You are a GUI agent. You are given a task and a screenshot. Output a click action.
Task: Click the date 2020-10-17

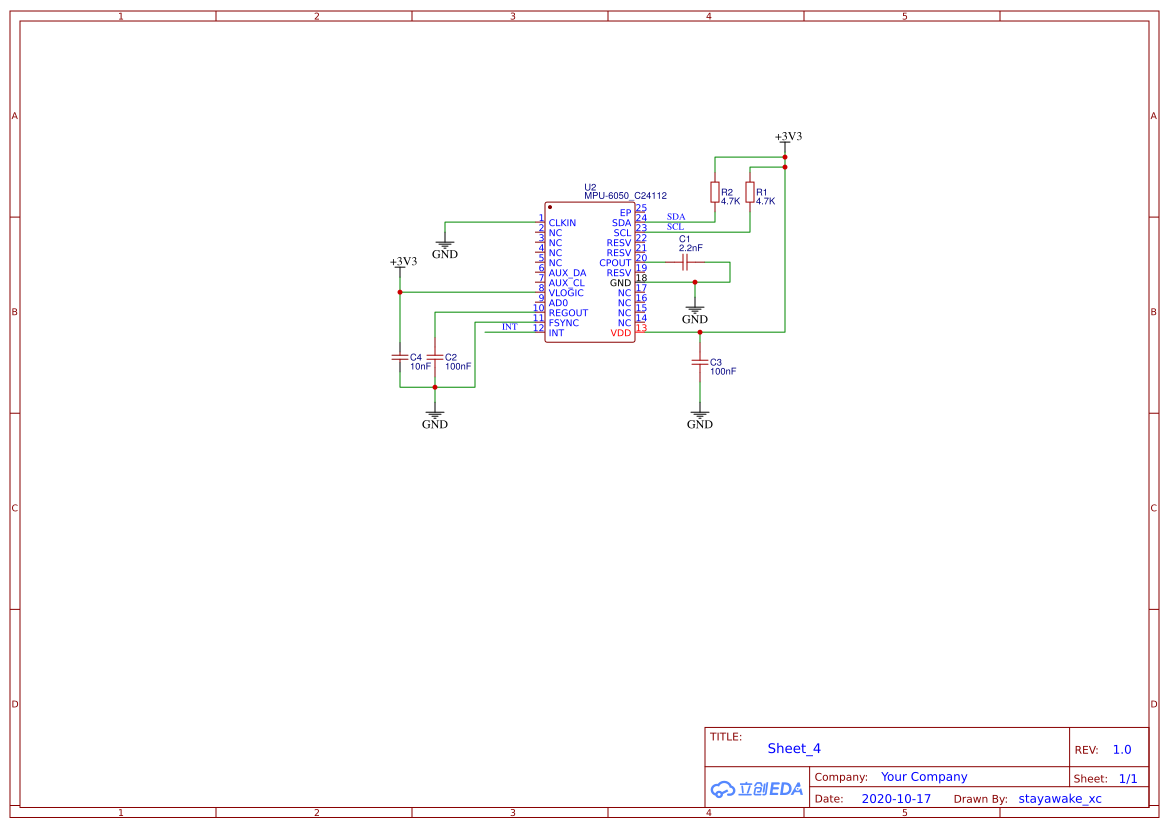click(x=896, y=799)
